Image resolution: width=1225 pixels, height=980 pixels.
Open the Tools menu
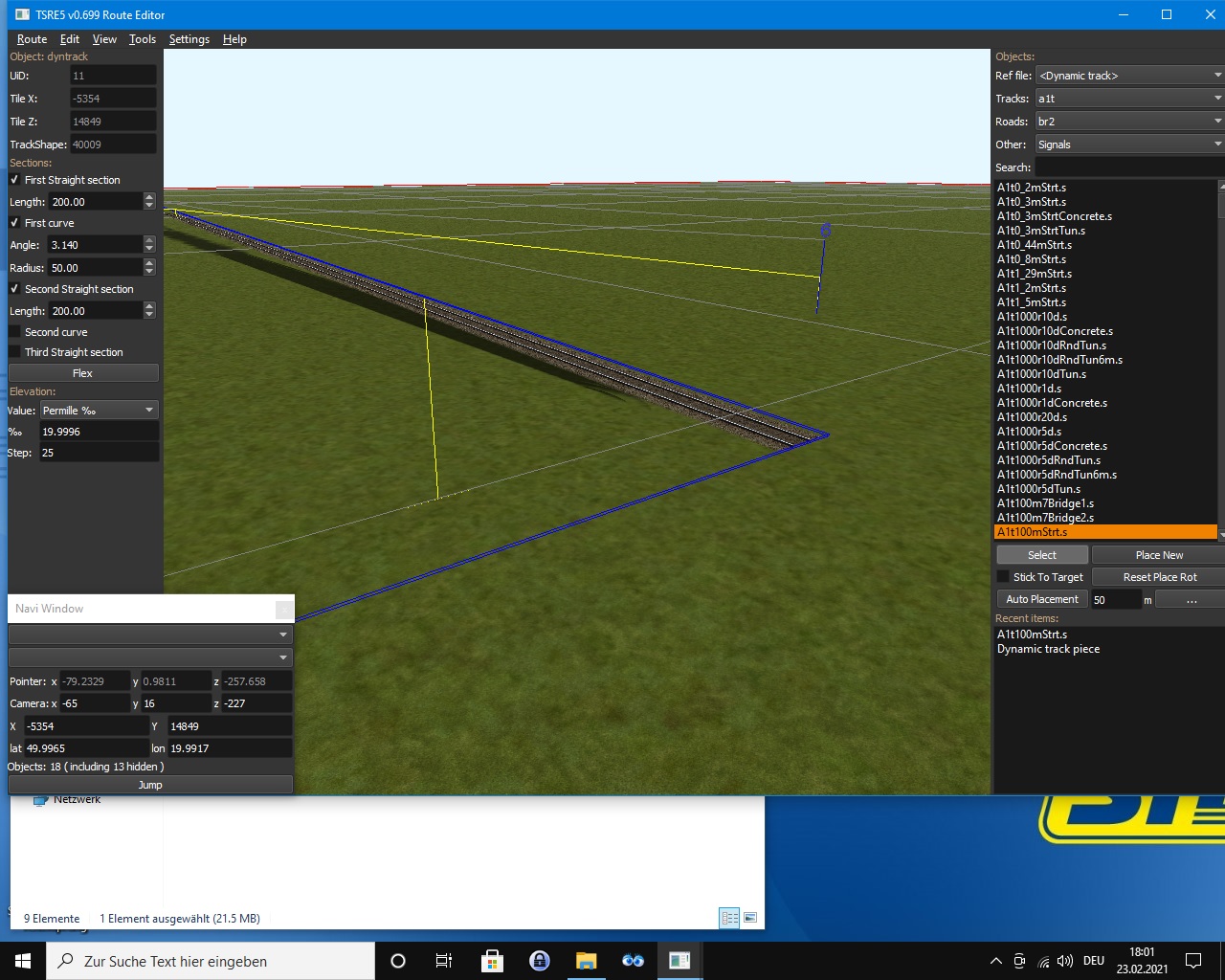coord(143,39)
